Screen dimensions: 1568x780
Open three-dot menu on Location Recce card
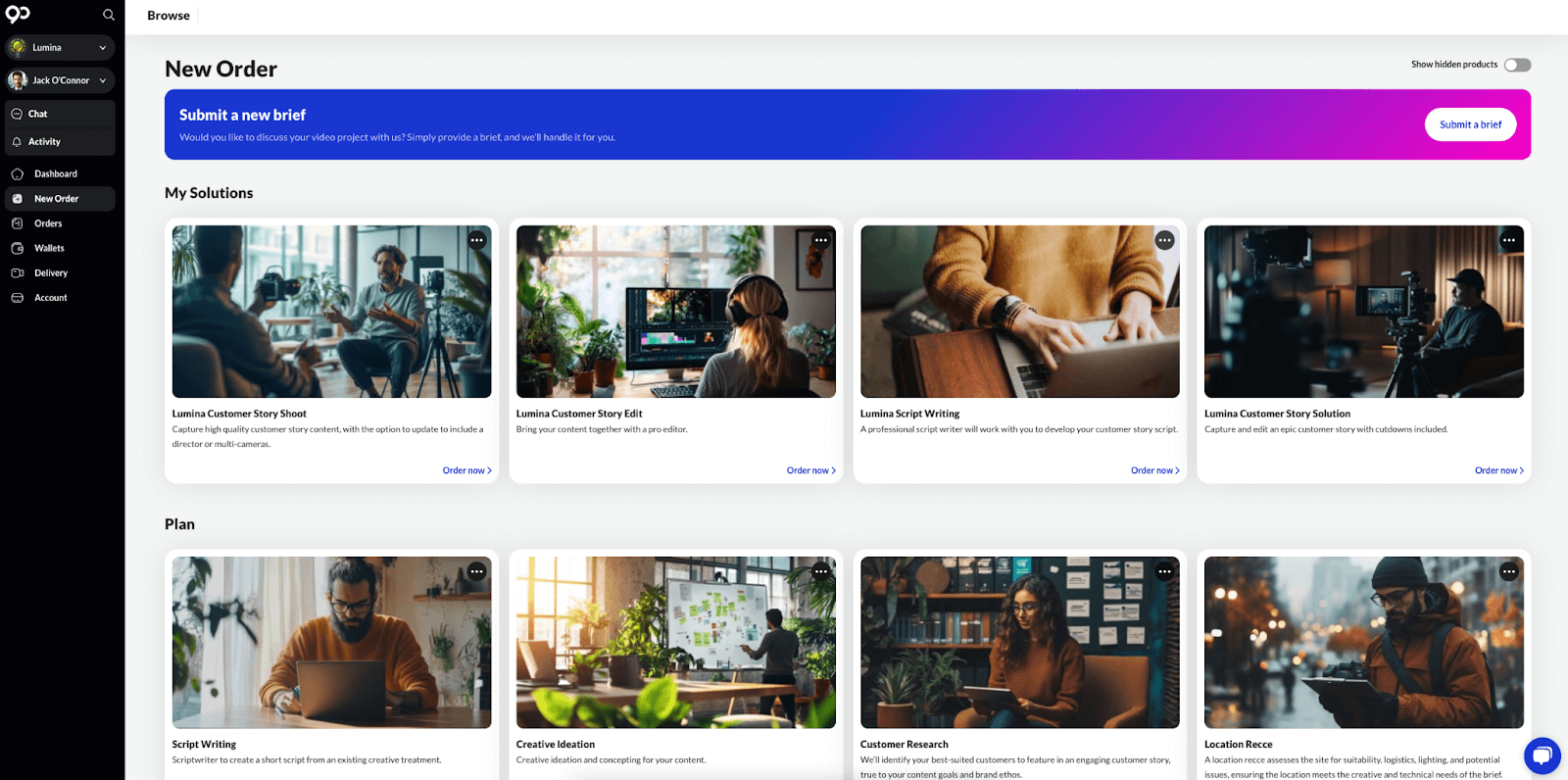point(1508,571)
